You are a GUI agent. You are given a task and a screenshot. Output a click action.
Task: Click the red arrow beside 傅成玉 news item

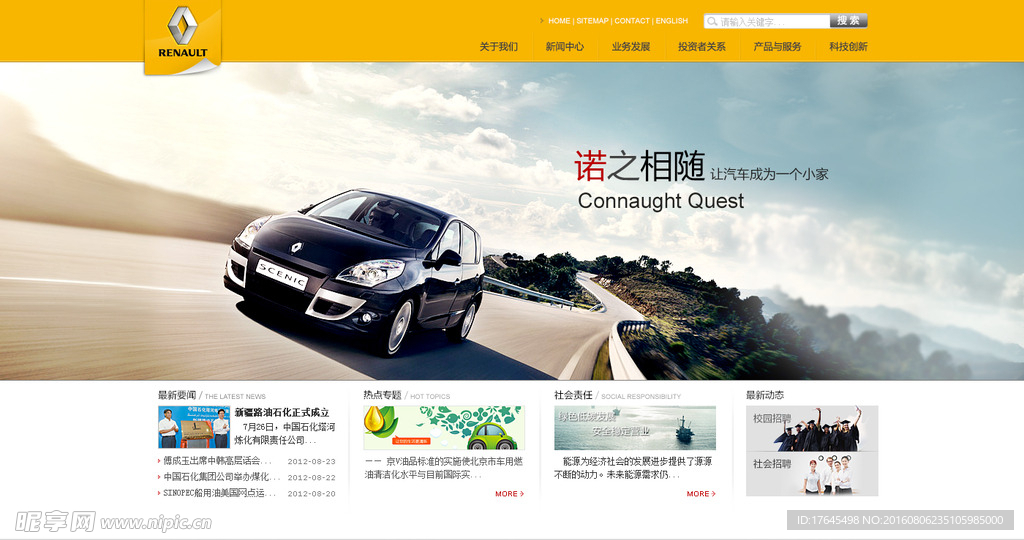[159, 461]
